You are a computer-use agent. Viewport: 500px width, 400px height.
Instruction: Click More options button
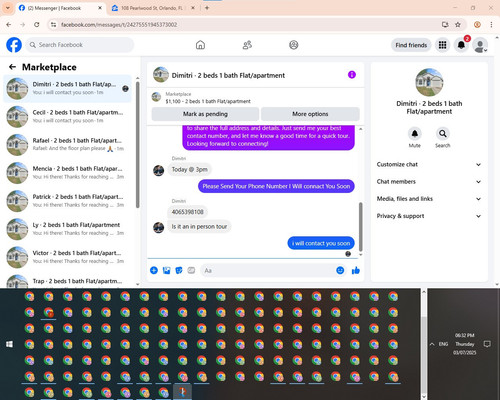pos(310,114)
